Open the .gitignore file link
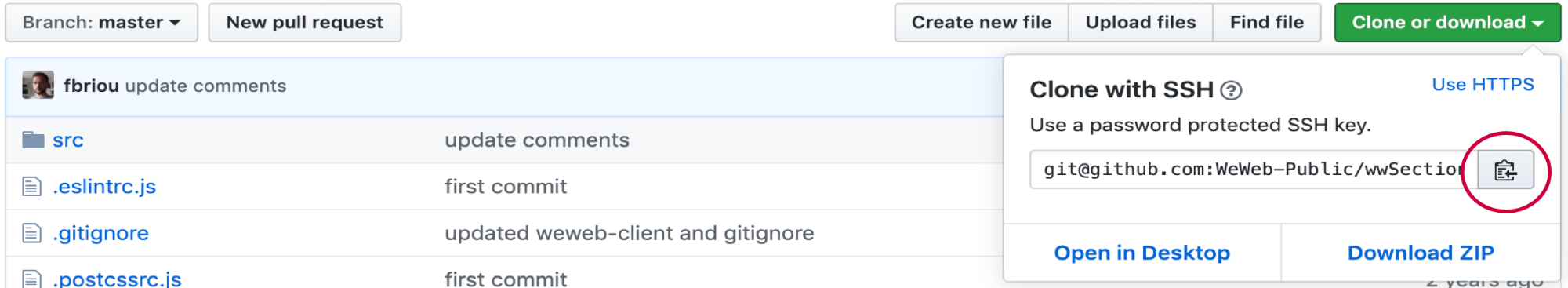The image size is (1568, 288). coord(100,233)
